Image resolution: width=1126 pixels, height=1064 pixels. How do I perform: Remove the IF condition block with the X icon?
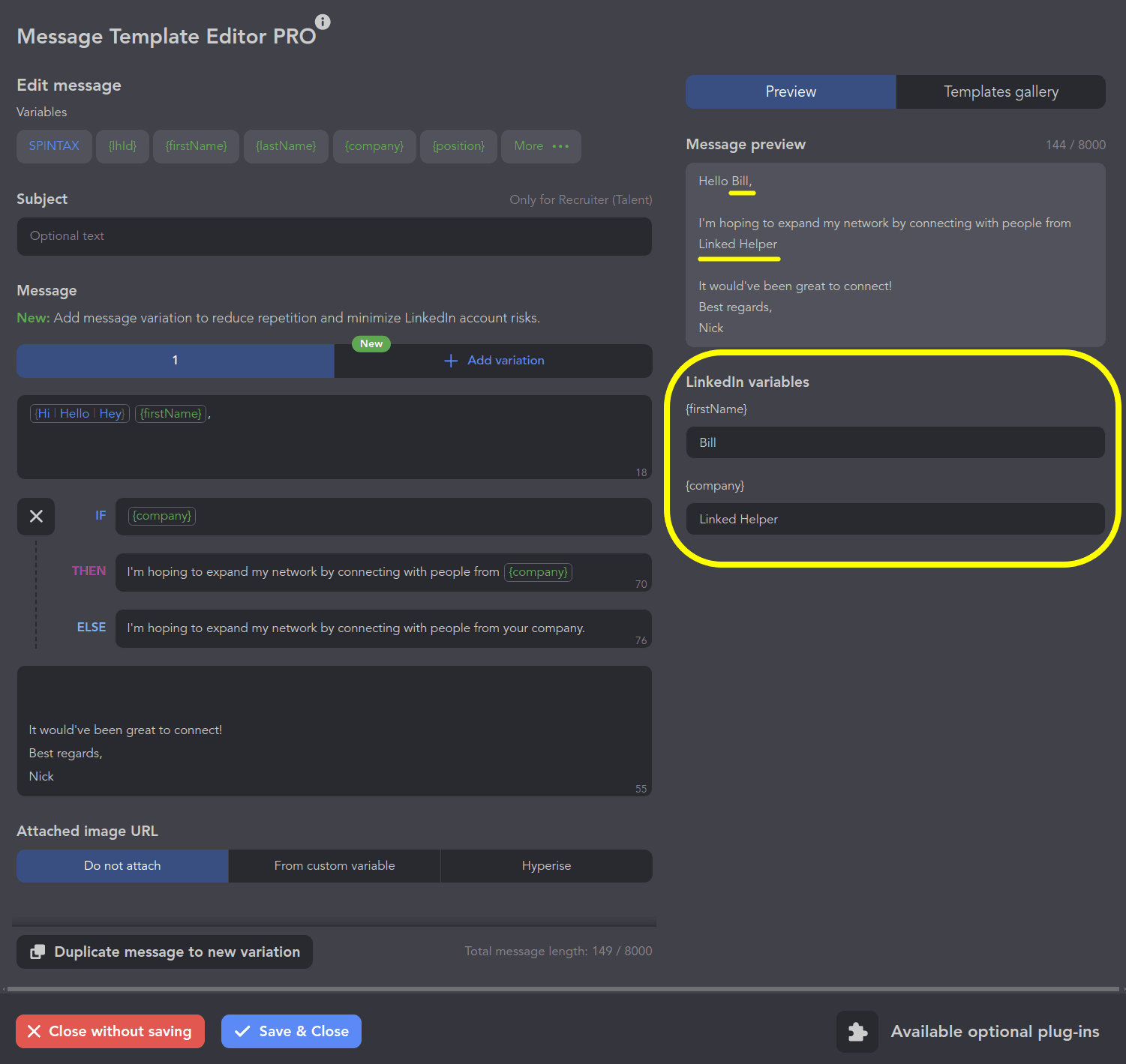point(36,516)
